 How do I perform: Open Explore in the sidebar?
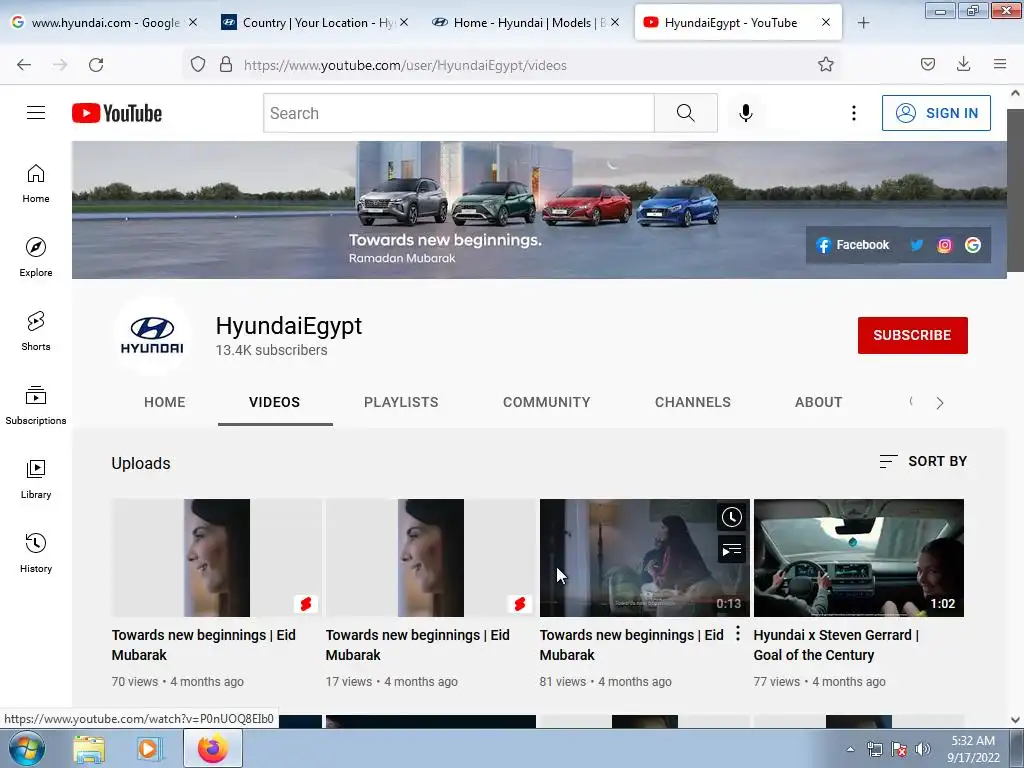click(x=36, y=257)
